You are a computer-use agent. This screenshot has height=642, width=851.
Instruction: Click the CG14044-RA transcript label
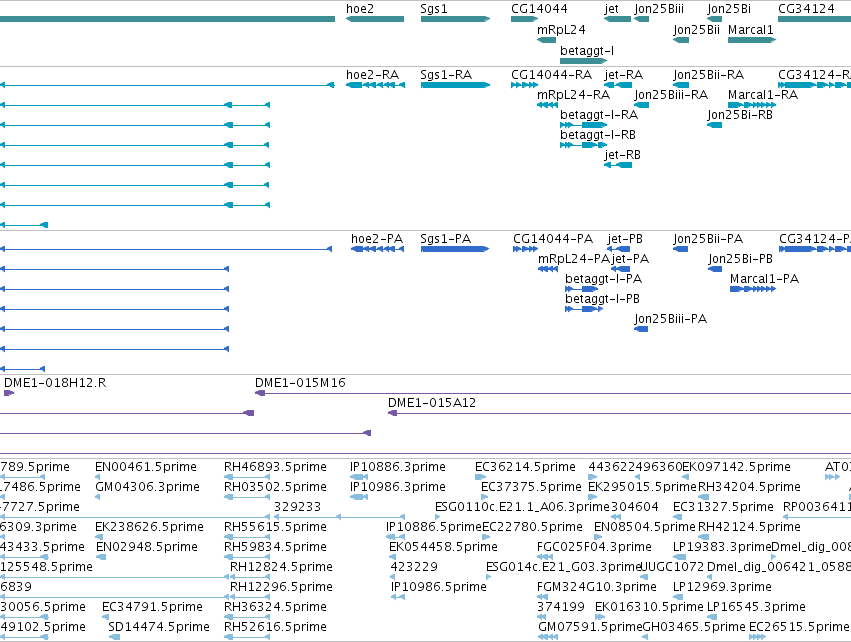(x=551, y=75)
